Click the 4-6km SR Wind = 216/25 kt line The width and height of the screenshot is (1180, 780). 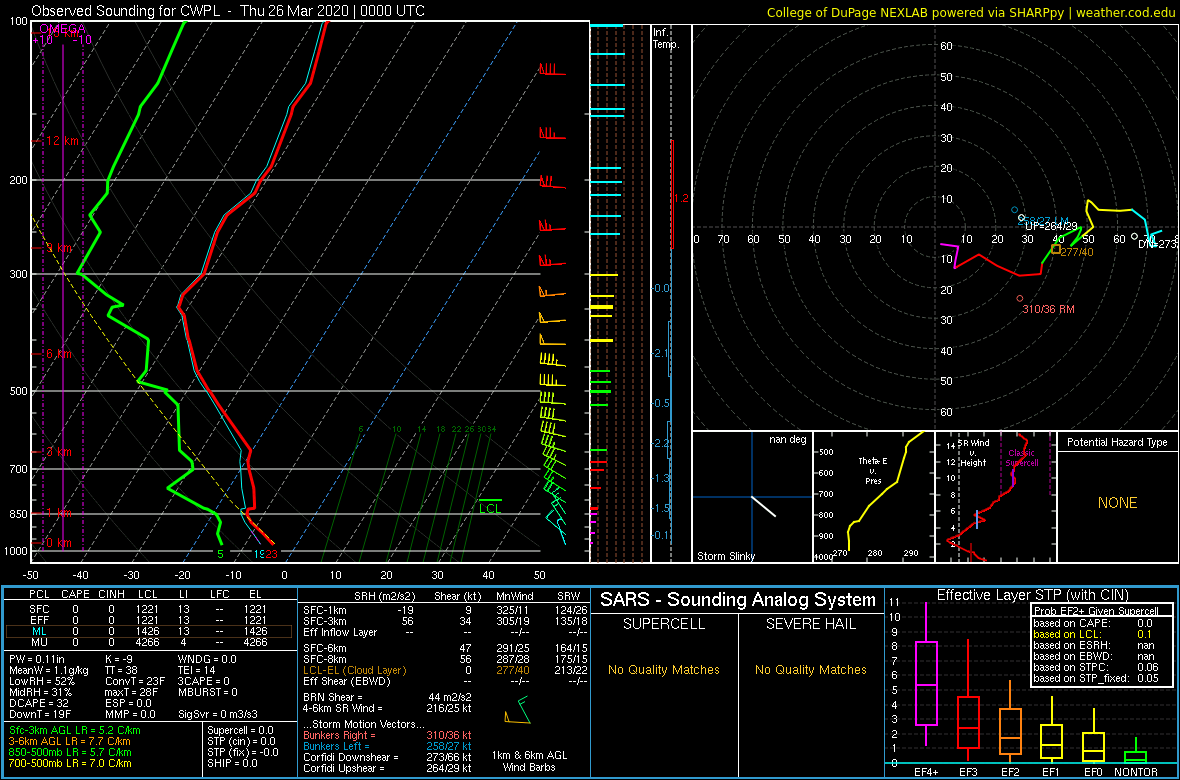click(x=387, y=708)
